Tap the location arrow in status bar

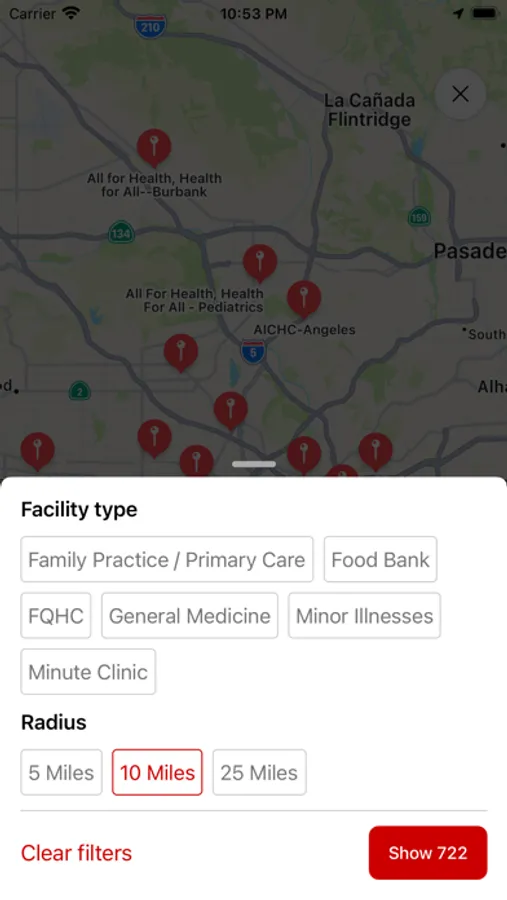click(x=458, y=14)
